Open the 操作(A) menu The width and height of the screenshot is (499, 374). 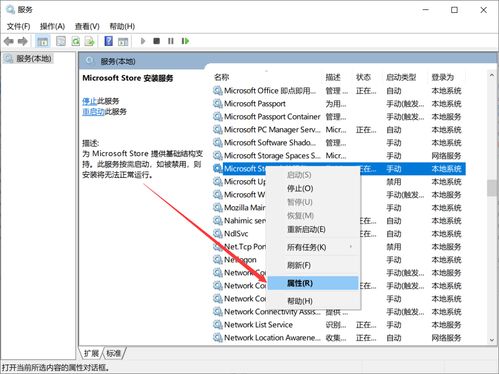pyautogui.click(x=52, y=26)
